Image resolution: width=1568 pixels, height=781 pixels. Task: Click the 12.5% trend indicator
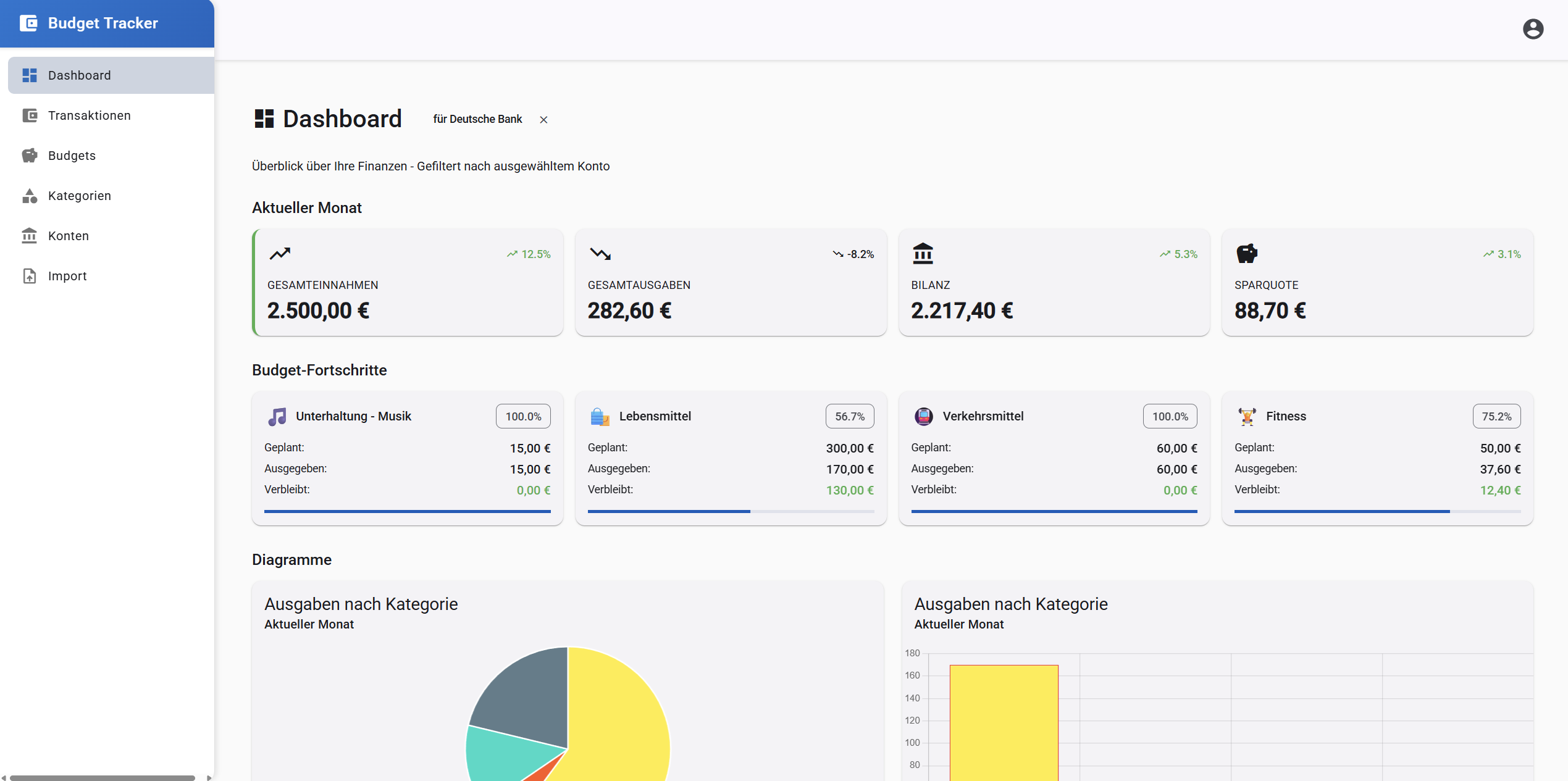(529, 254)
